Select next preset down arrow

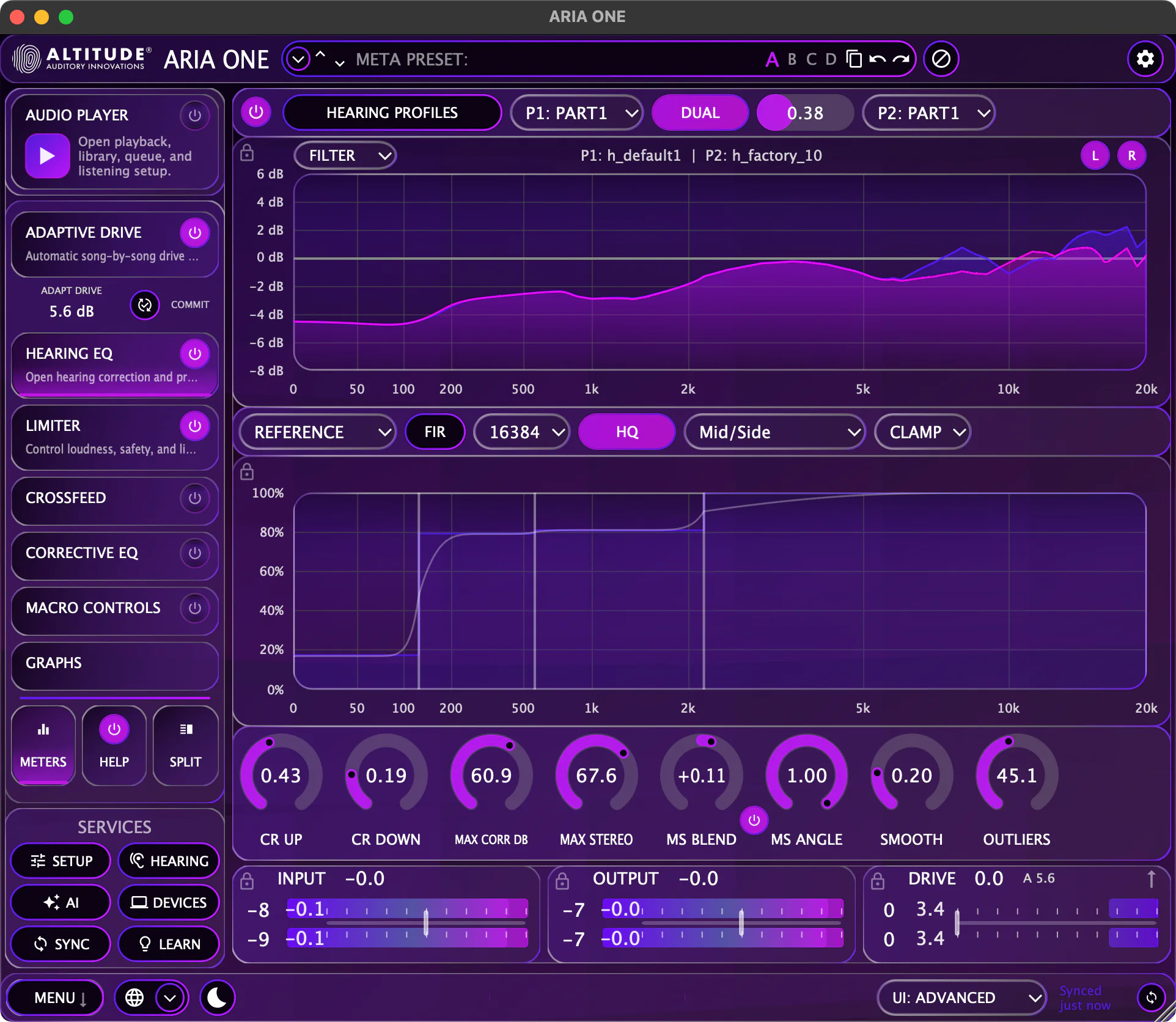coord(340,64)
